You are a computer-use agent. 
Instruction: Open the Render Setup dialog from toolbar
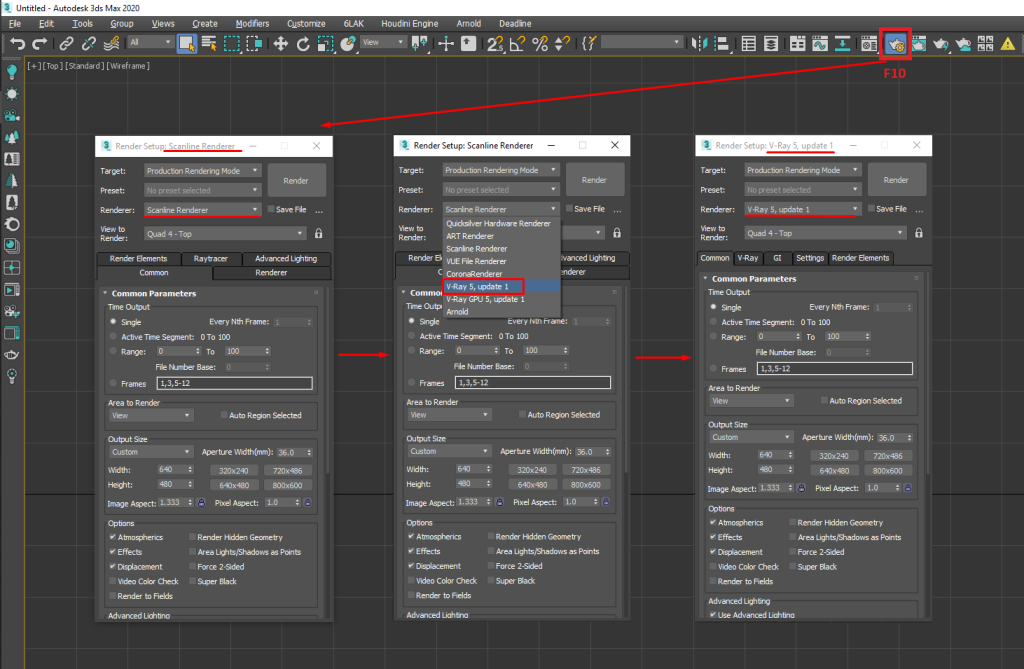[x=894, y=43]
